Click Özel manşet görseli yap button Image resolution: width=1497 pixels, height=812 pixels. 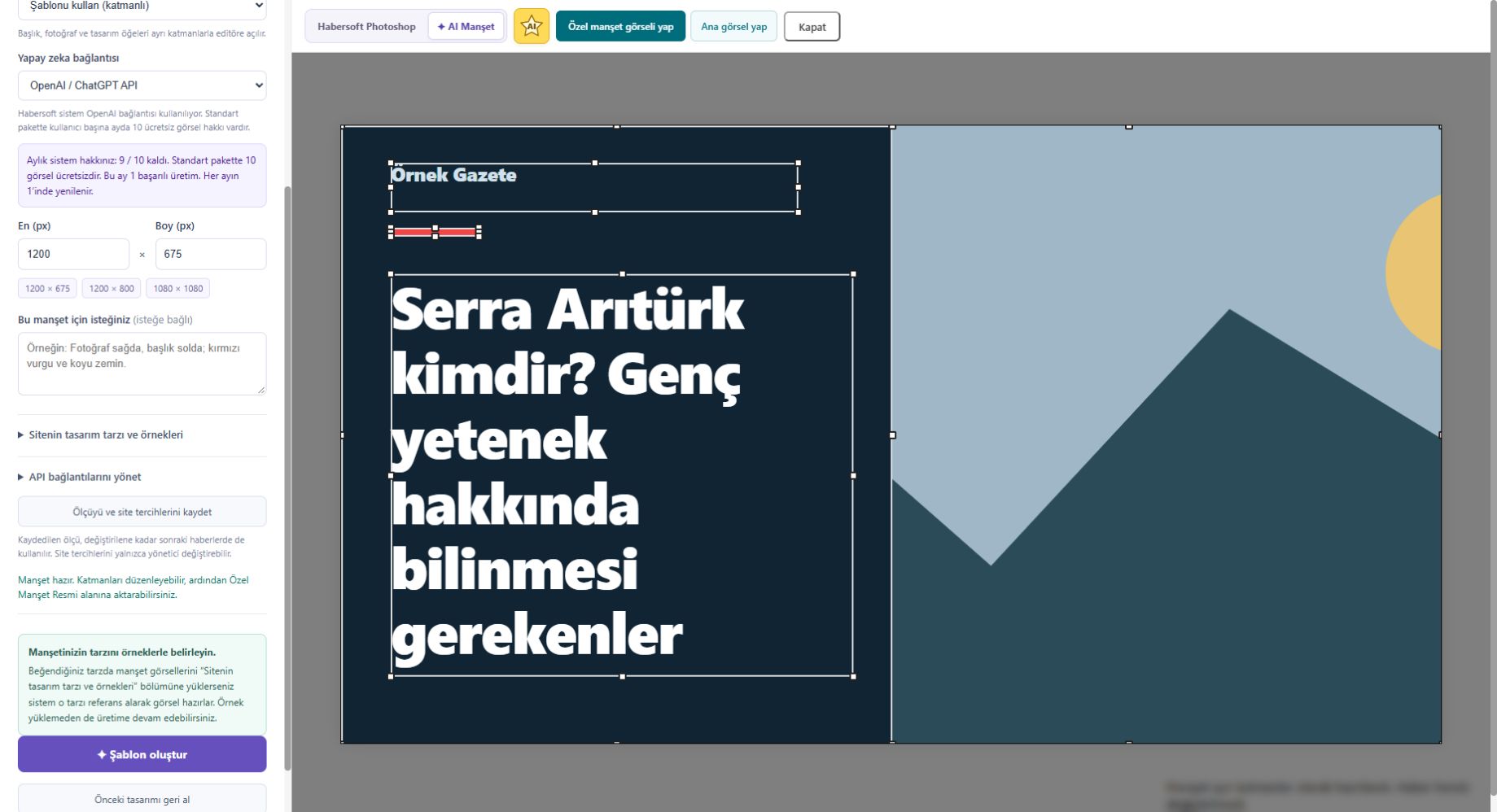point(620,26)
